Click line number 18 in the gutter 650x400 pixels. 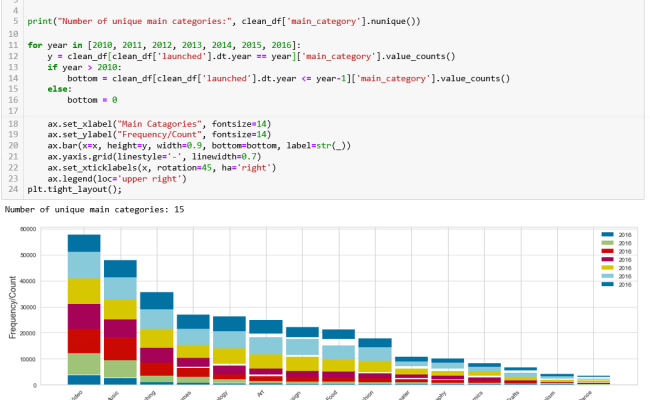click(13, 124)
